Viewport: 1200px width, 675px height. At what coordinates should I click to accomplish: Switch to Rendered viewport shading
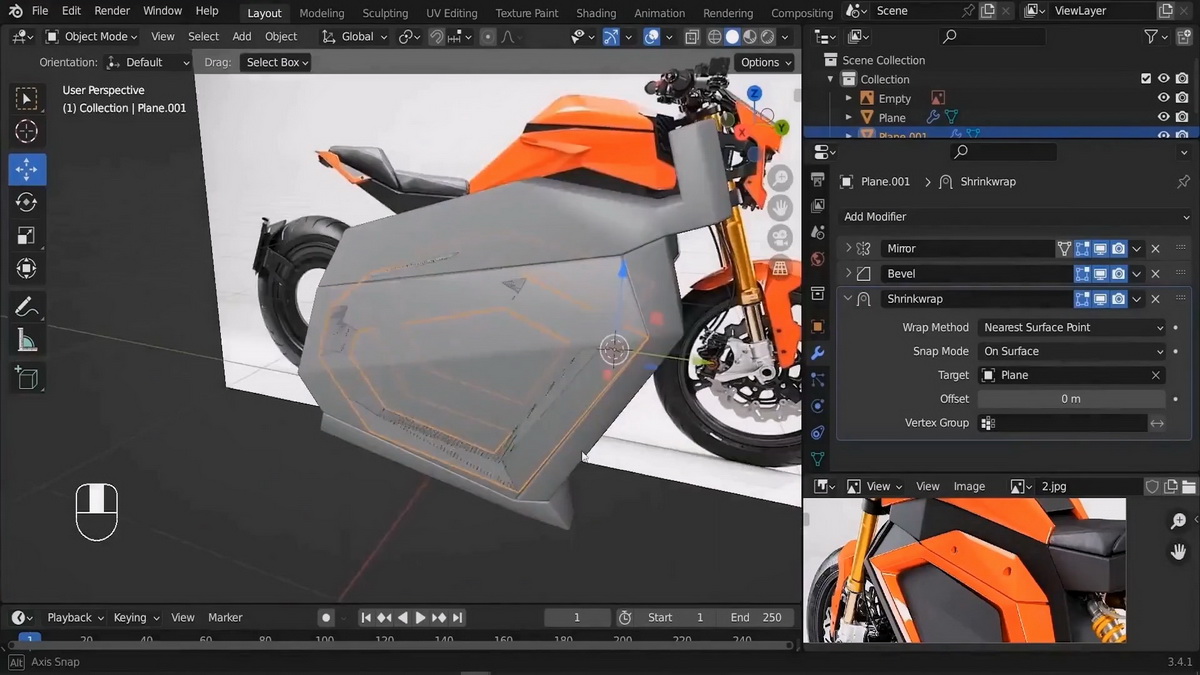click(x=767, y=37)
